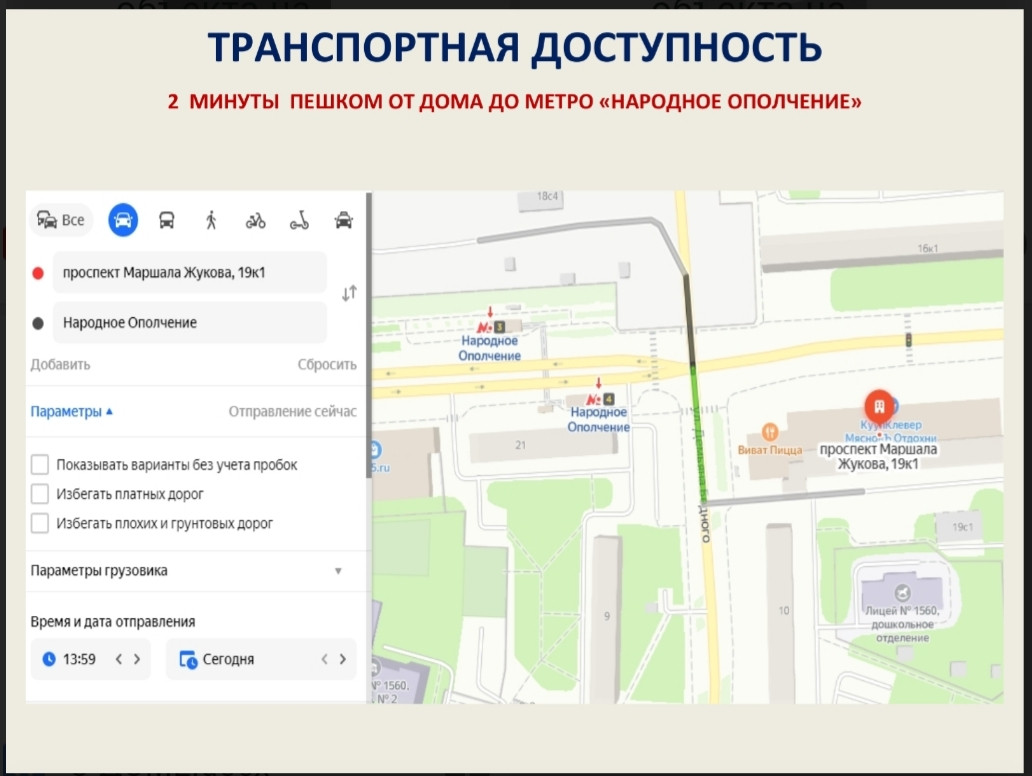Click the blue place marker at map's left edge
Viewport: 1032px width, 776px height.
pyautogui.click(x=376, y=450)
